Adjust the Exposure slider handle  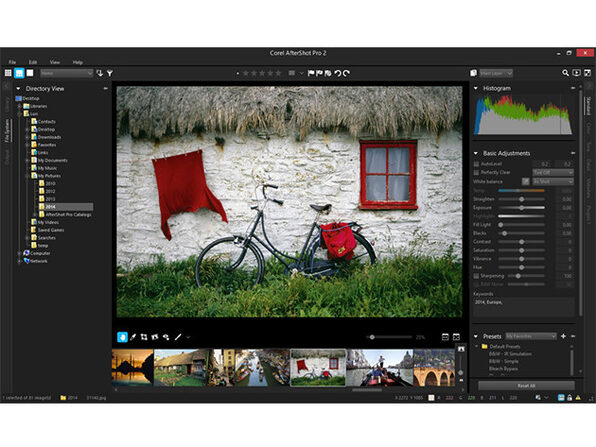point(522,208)
